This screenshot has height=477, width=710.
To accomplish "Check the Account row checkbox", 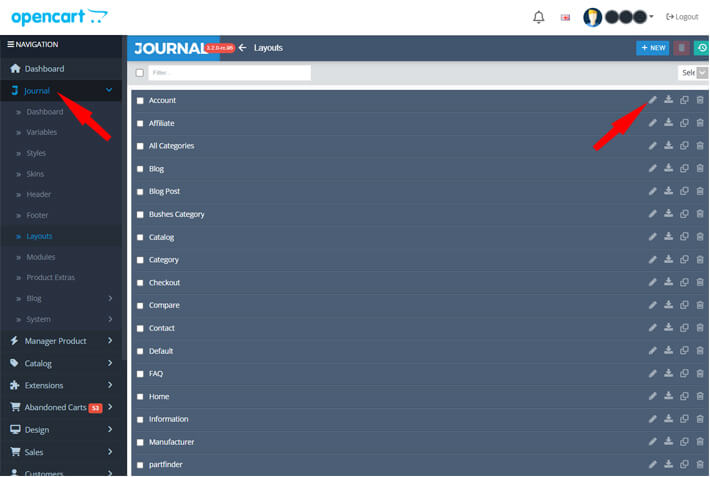I will 140,101.
